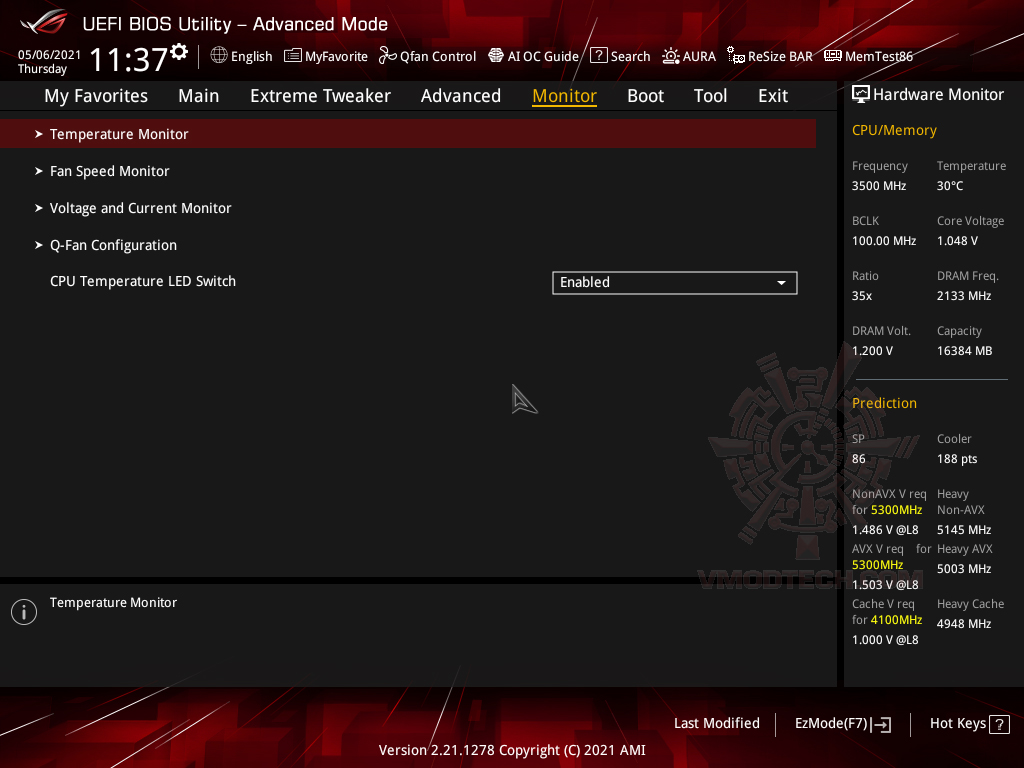Click the info icon in help panel
1024x768 pixels.
(24, 612)
